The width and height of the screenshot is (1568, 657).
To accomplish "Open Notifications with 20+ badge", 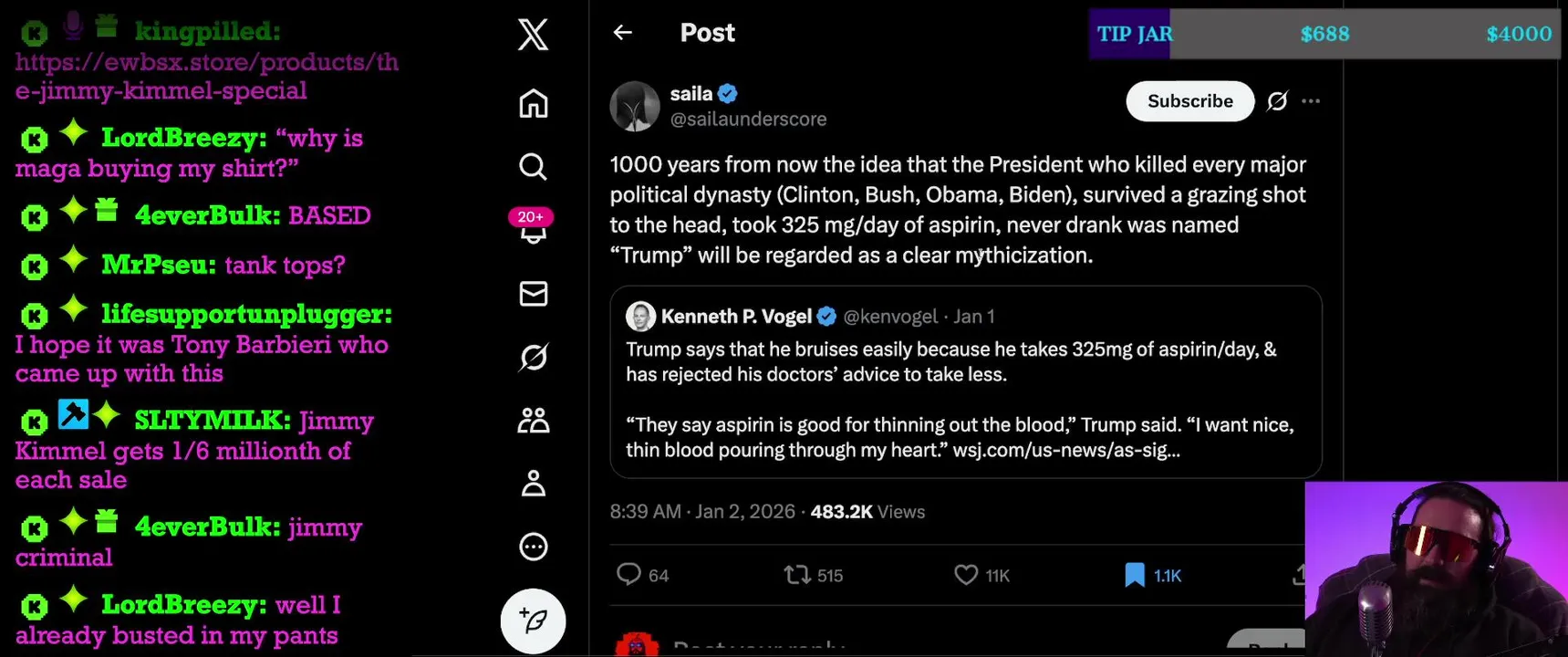I will tap(533, 230).
